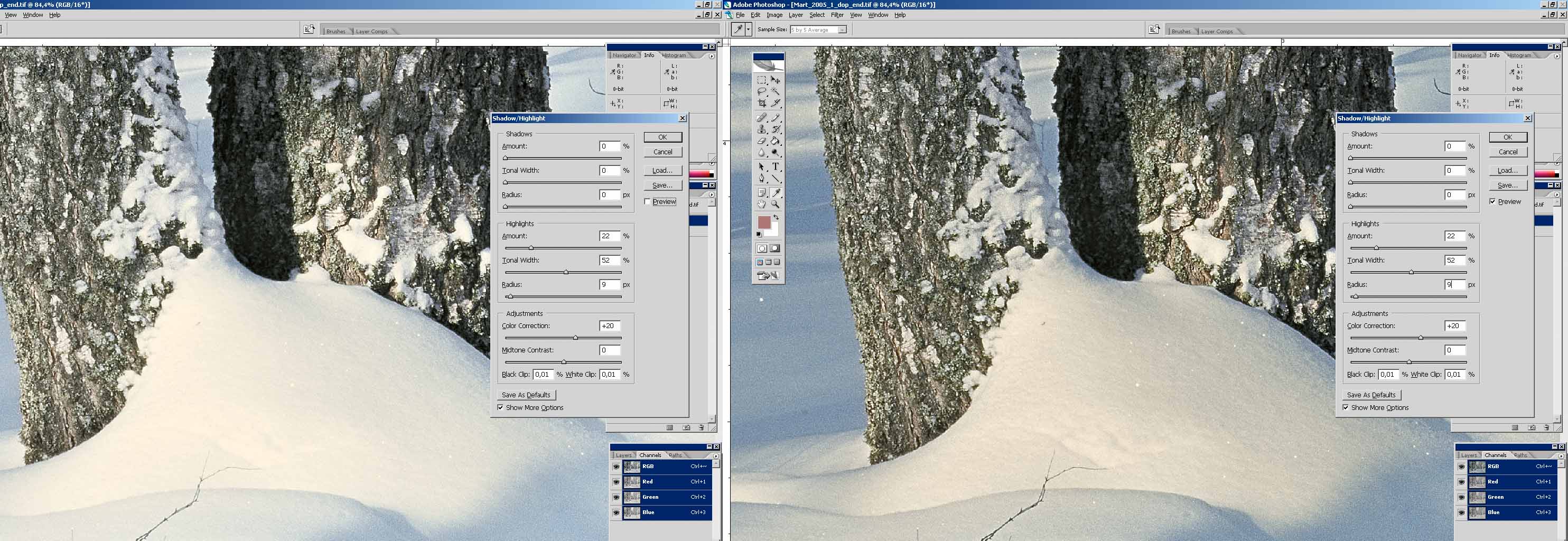The image size is (1568, 541).
Task: Switch to Navigator tab in left palette
Action: (x=624, y=55)
